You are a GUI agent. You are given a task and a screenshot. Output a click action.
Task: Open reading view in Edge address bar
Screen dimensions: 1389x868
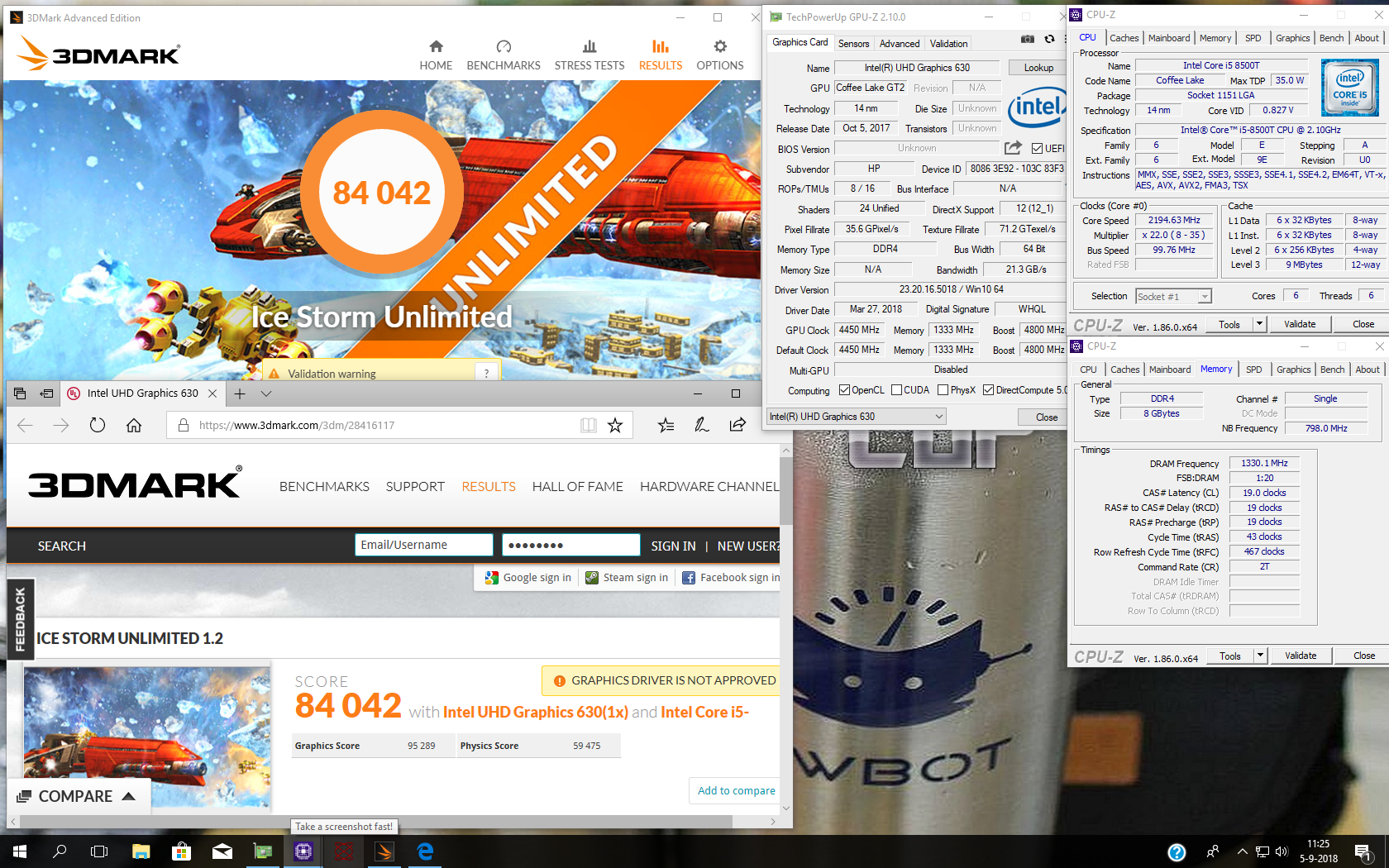tap(588, 425)
